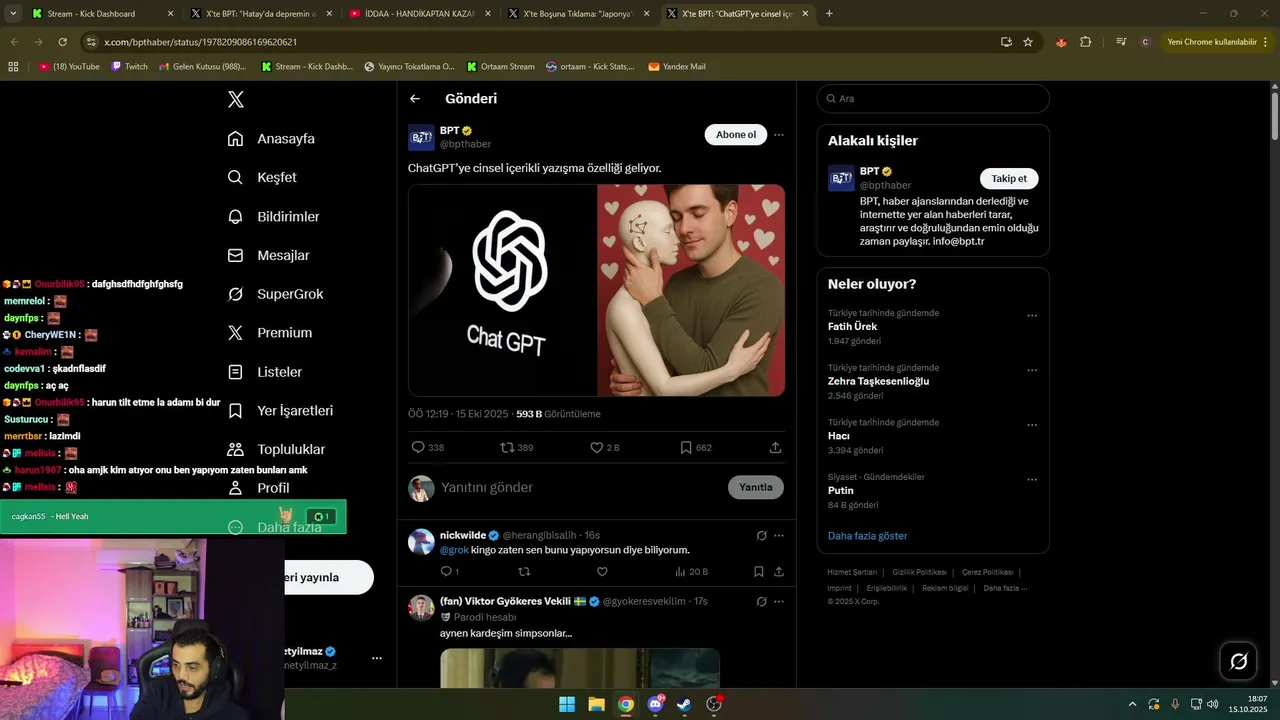
Task: Open the Hizmet Şartları footer link
Action: pyautogui.click(x=852, y=572)
